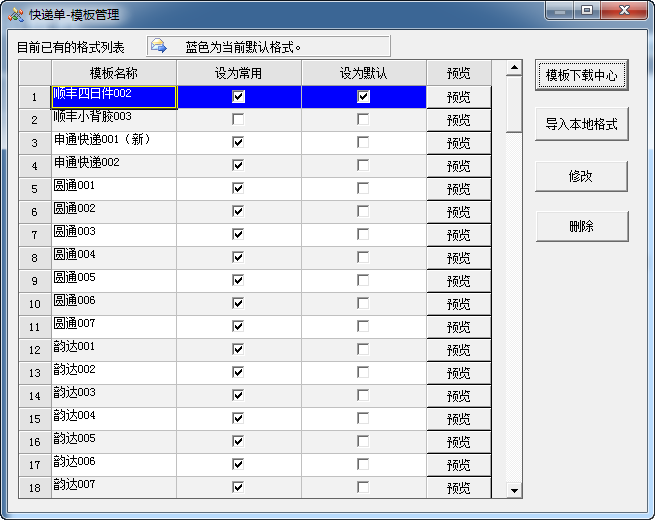
Task: Preview the 顺丰小背胶003 template
Action: 459,120
